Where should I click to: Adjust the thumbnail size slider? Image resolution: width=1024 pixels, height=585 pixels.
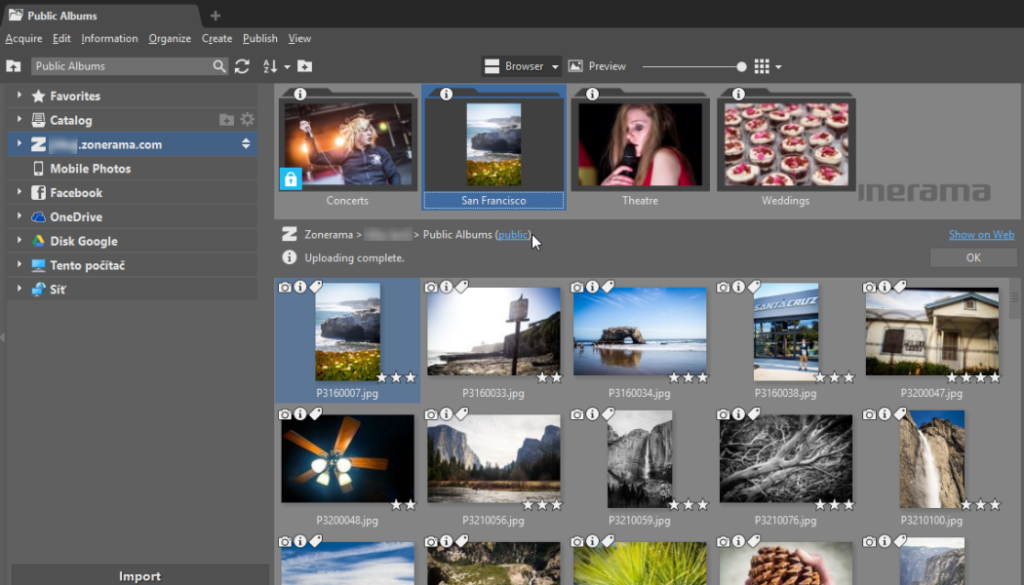(x=741, y=66)
